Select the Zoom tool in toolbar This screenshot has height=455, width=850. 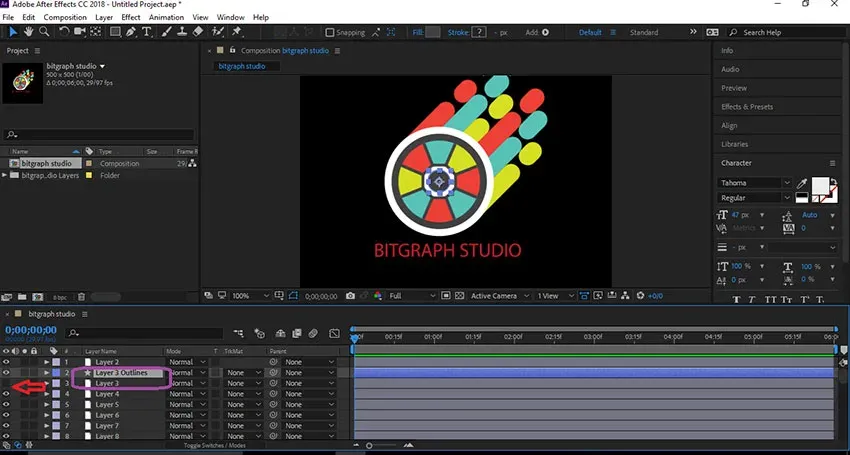pyautogui.click(x=44, y=32)
